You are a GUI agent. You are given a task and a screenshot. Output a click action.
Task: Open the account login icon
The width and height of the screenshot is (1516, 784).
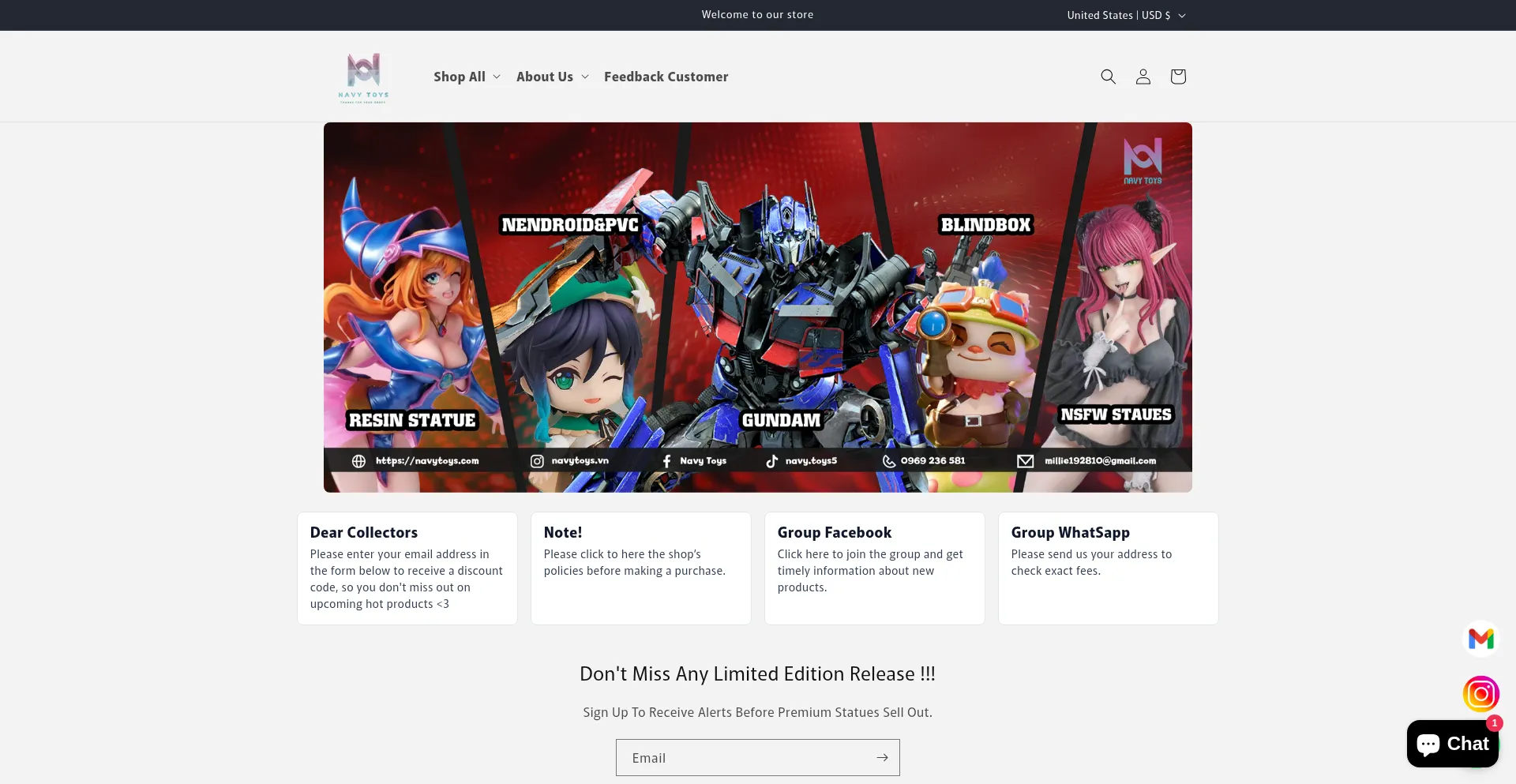click(1143, 77)
